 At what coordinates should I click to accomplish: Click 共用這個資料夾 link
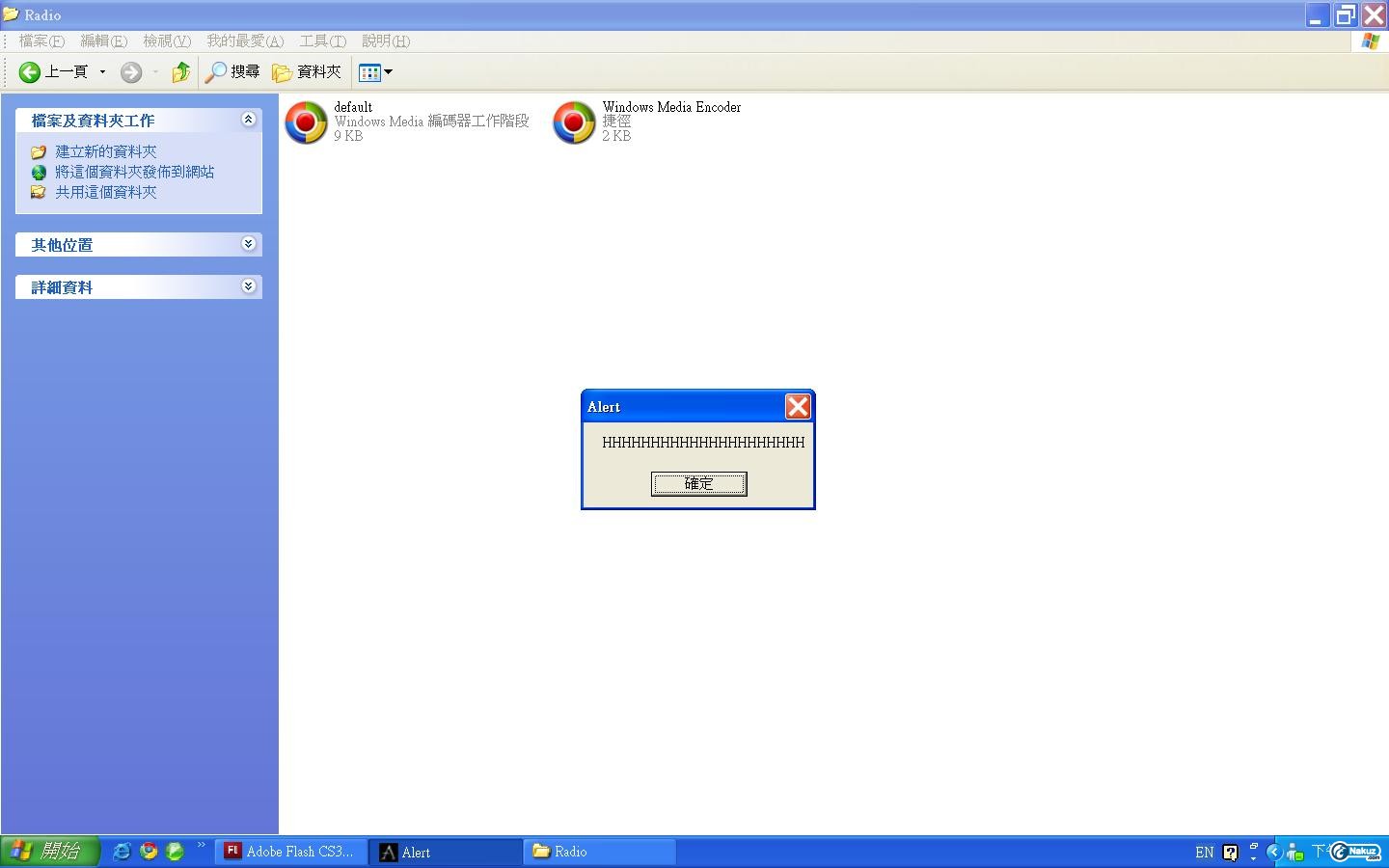[x=105, y=192]
